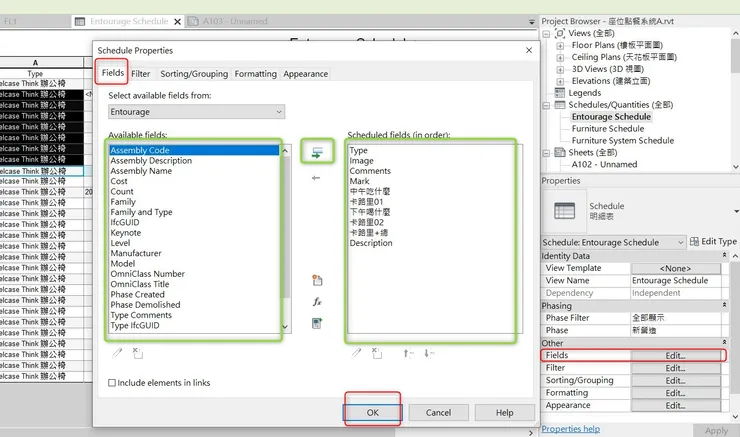Click the Edit Type icon in Properties

(x=694, y=242)
